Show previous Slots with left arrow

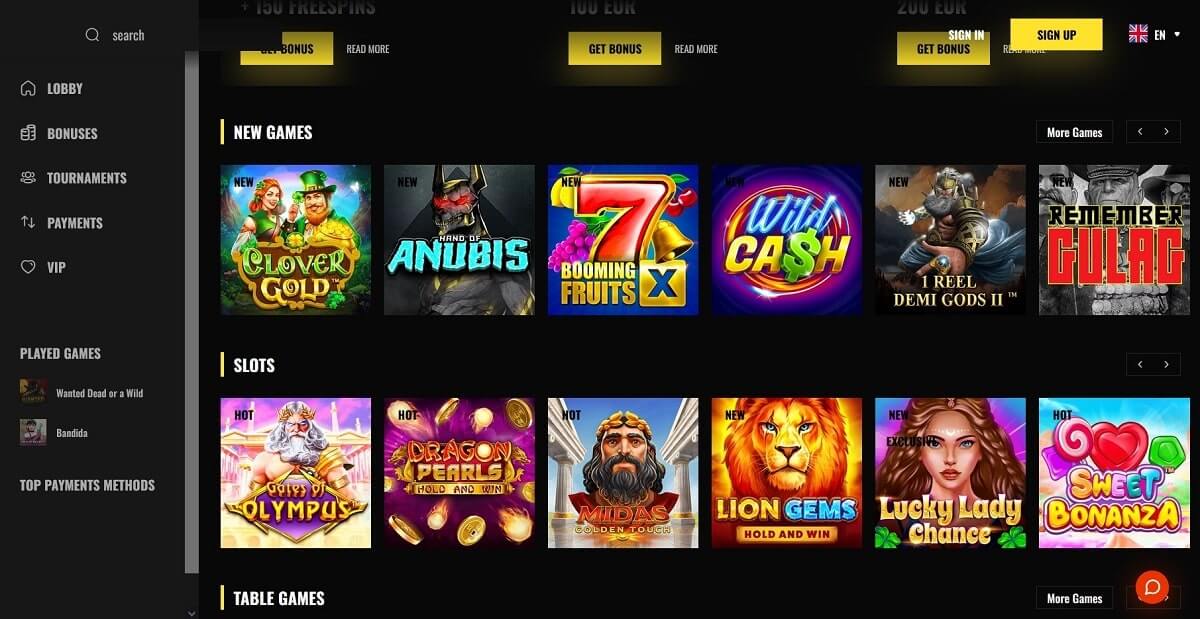point(1140,365)
